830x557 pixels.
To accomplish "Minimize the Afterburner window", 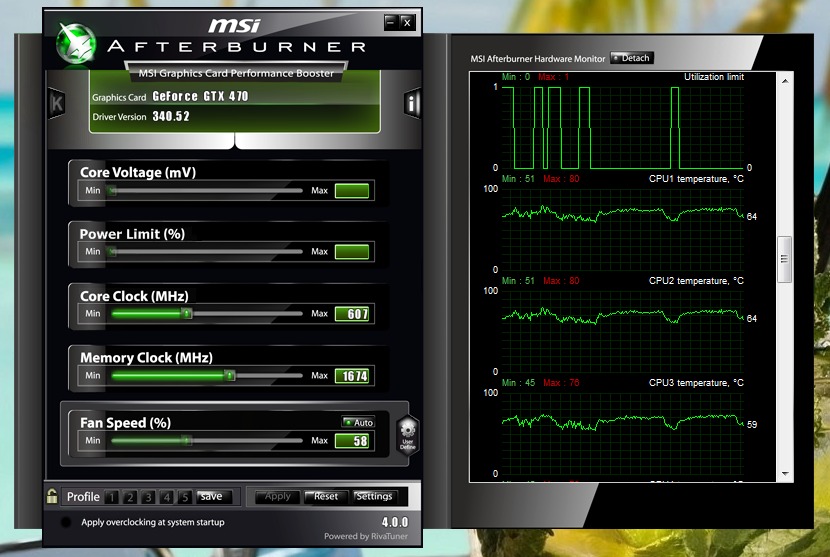I will point(391,22).
